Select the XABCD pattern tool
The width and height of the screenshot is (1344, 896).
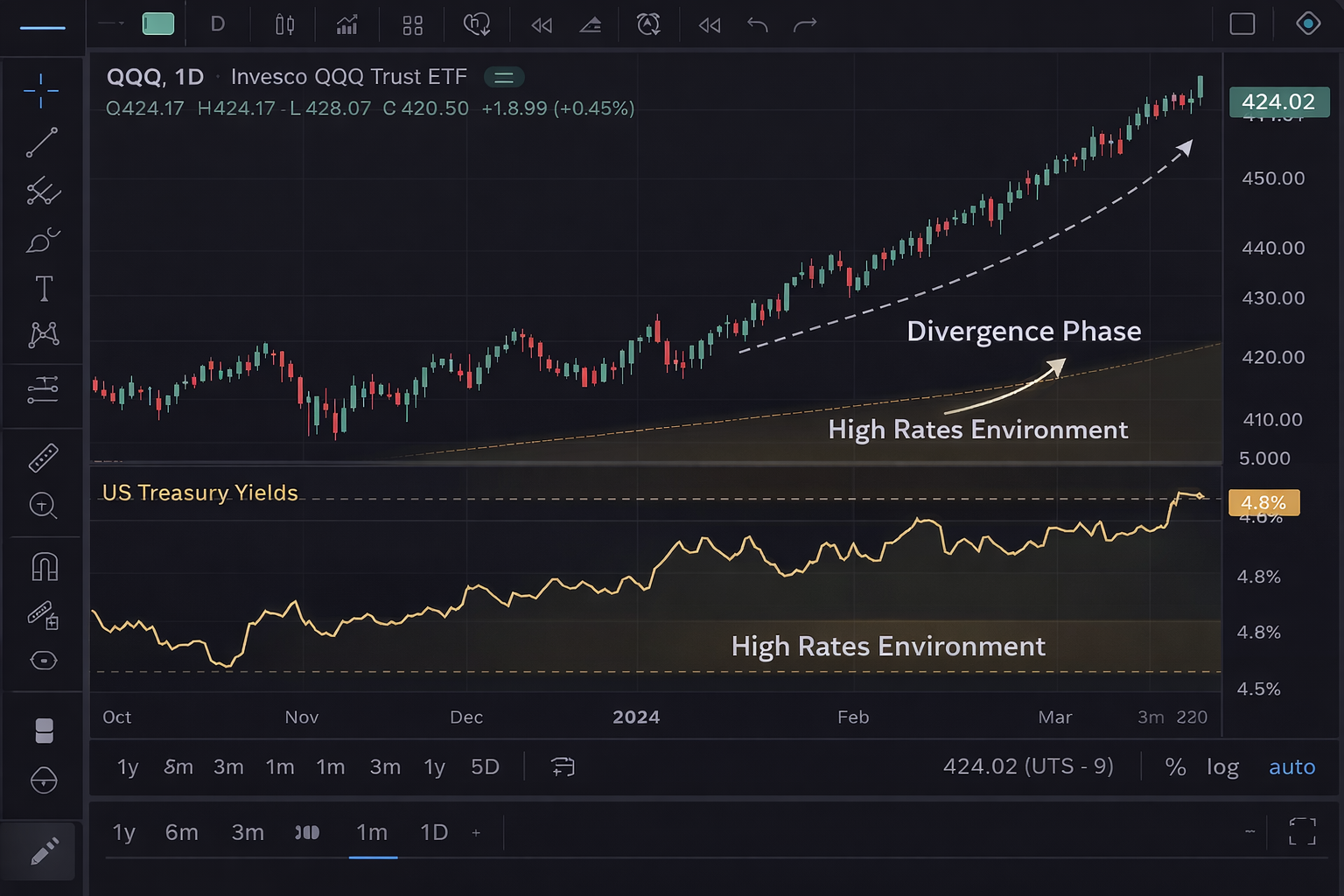point(42,333)
